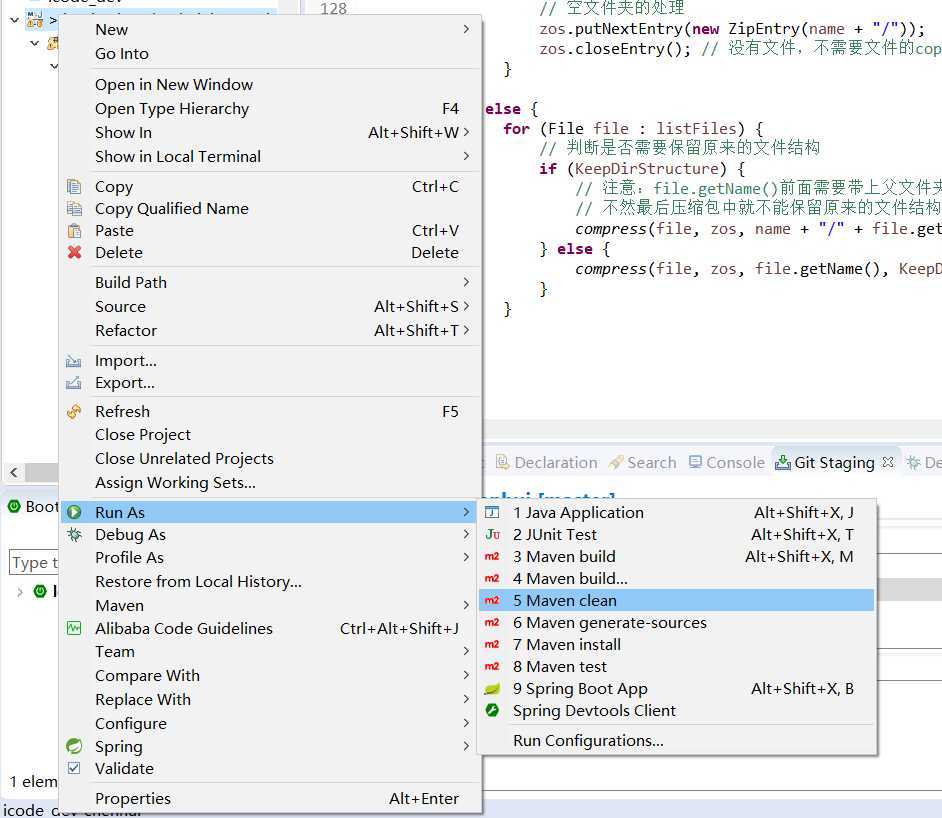Screen dimensions: 942x818
Task: Open Show in Local Terminal entry
Action: [x=270, y=157]
